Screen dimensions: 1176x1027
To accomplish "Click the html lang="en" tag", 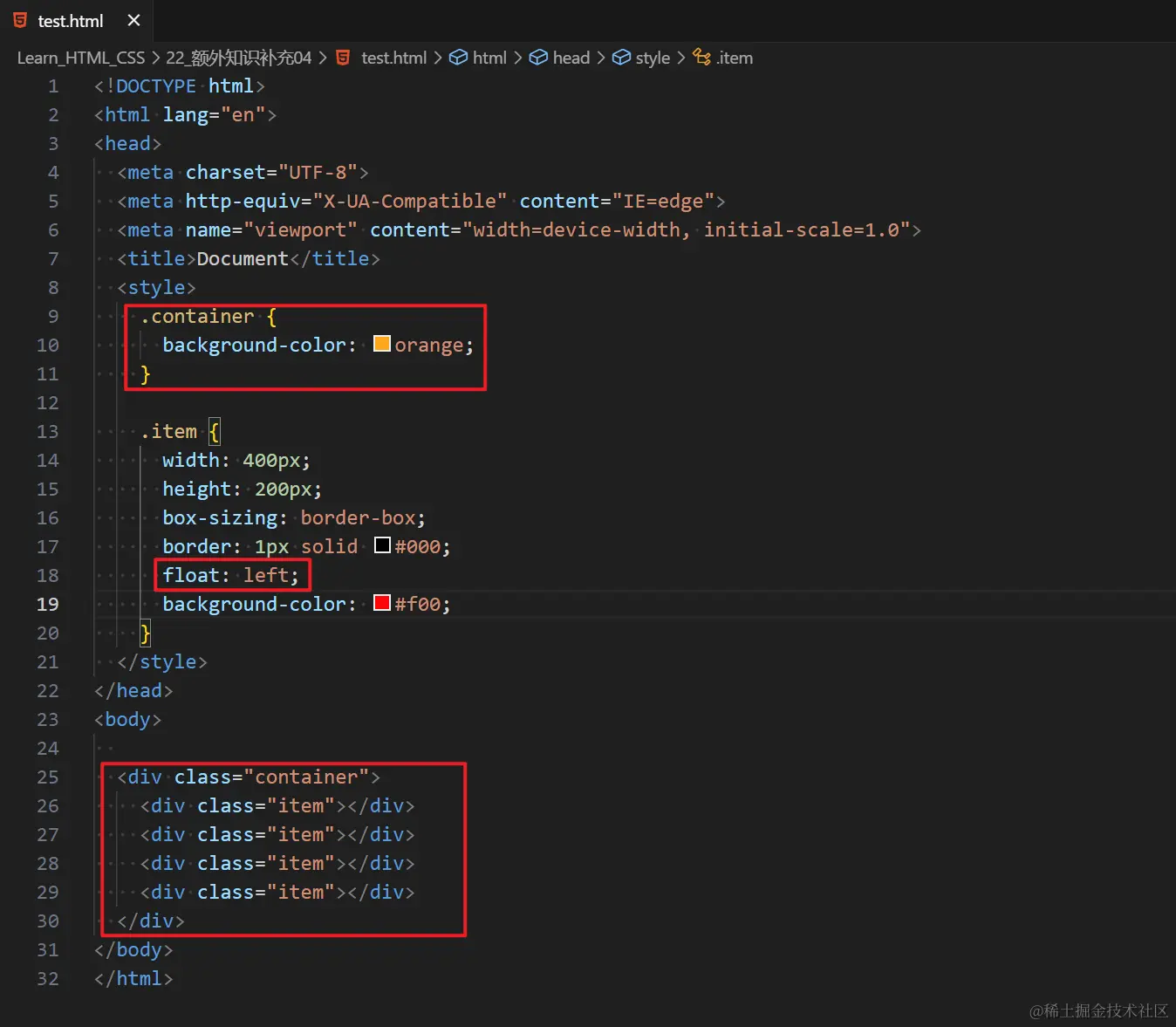I will pyautogui.click(x=185, y=114).
